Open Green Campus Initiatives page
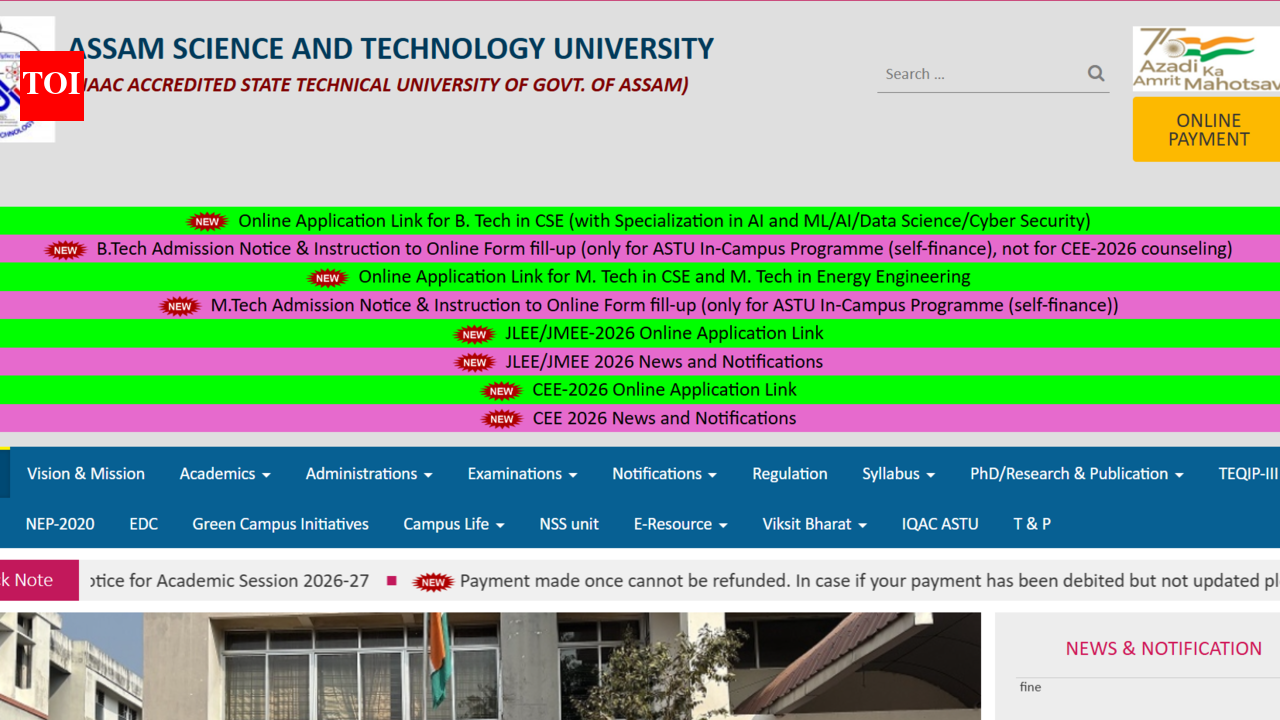Image resolution: width=1280 pixels, height=720 pixels. (280, 523)
